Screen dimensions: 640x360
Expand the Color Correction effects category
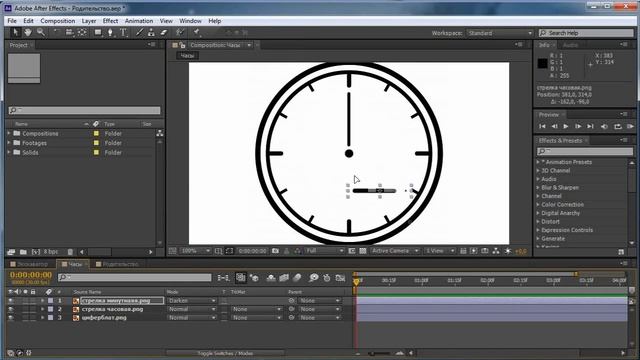tap(538, 204)
